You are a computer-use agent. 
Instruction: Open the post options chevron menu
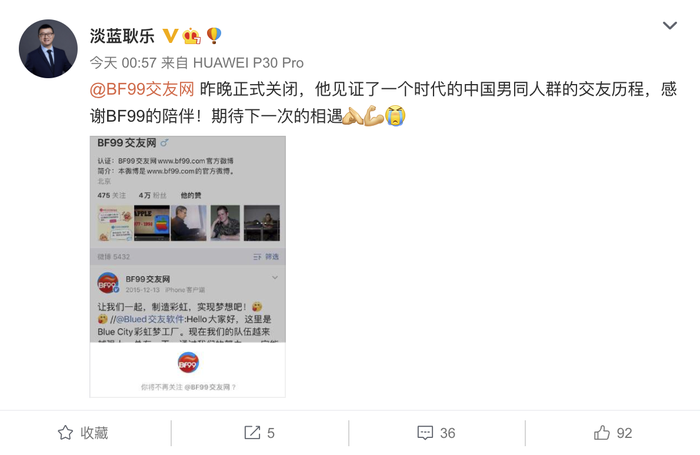click(670, 25)
